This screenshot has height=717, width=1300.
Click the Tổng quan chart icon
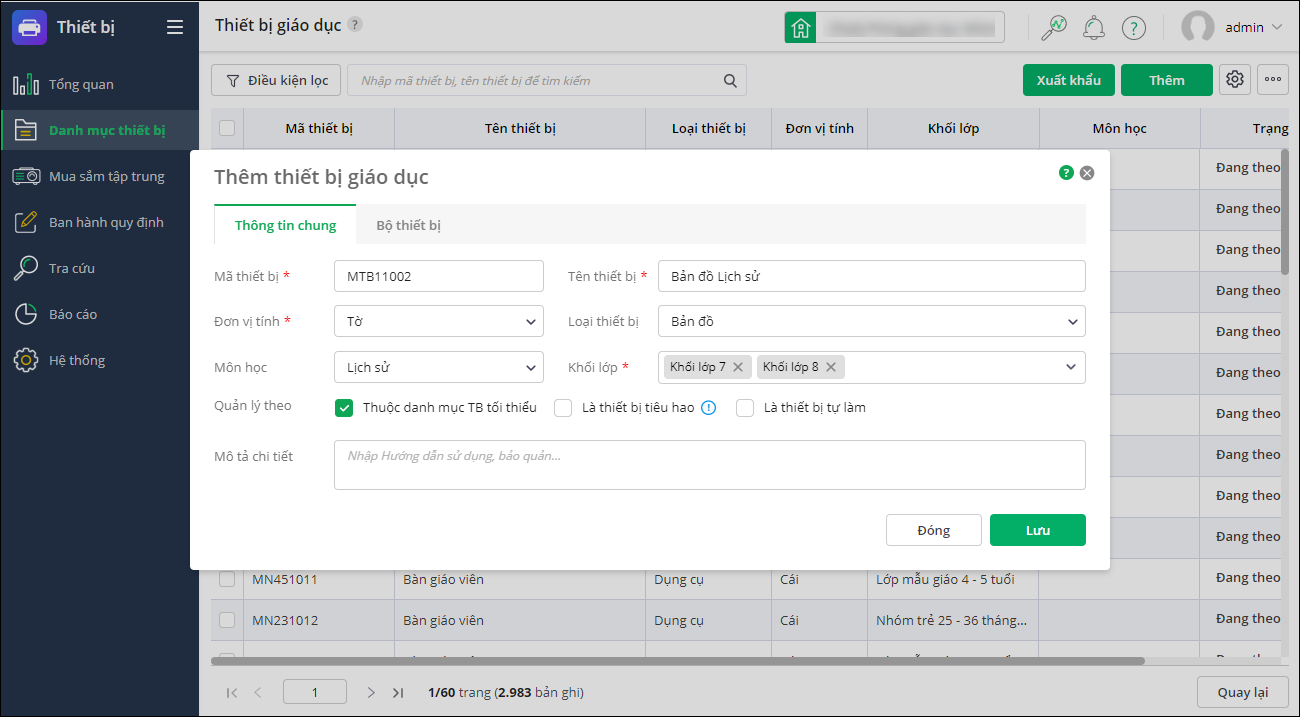coord(26,84)
